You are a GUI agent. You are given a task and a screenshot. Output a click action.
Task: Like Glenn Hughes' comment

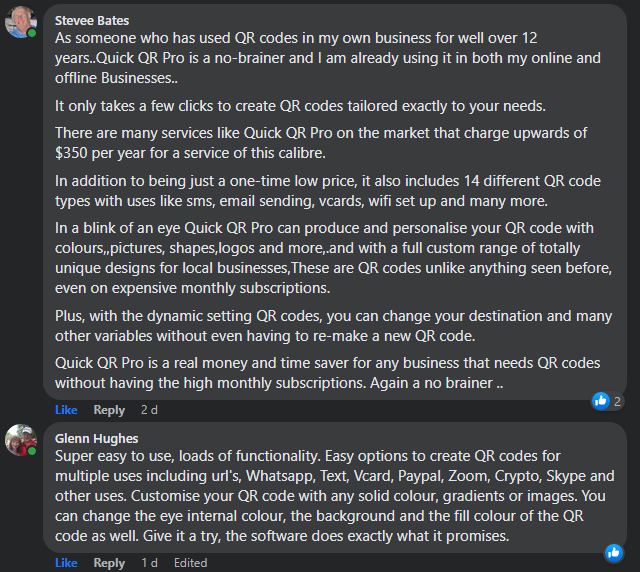point(66,563)
